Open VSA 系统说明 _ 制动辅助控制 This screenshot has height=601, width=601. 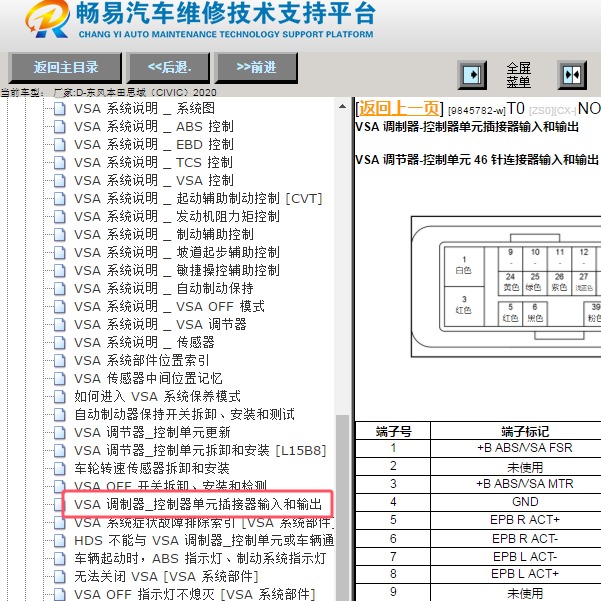click(x=164, y=235)
